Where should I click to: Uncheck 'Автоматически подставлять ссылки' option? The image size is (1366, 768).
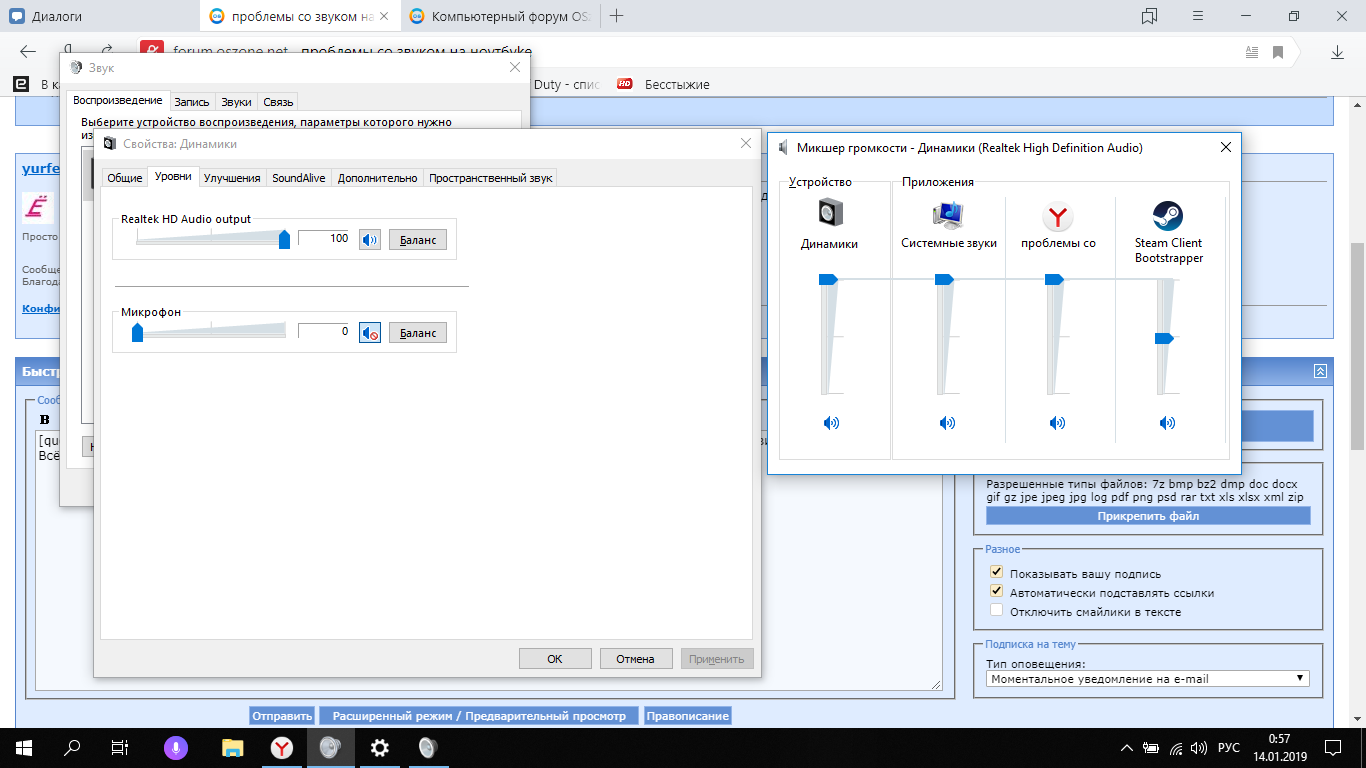(996, 591)
